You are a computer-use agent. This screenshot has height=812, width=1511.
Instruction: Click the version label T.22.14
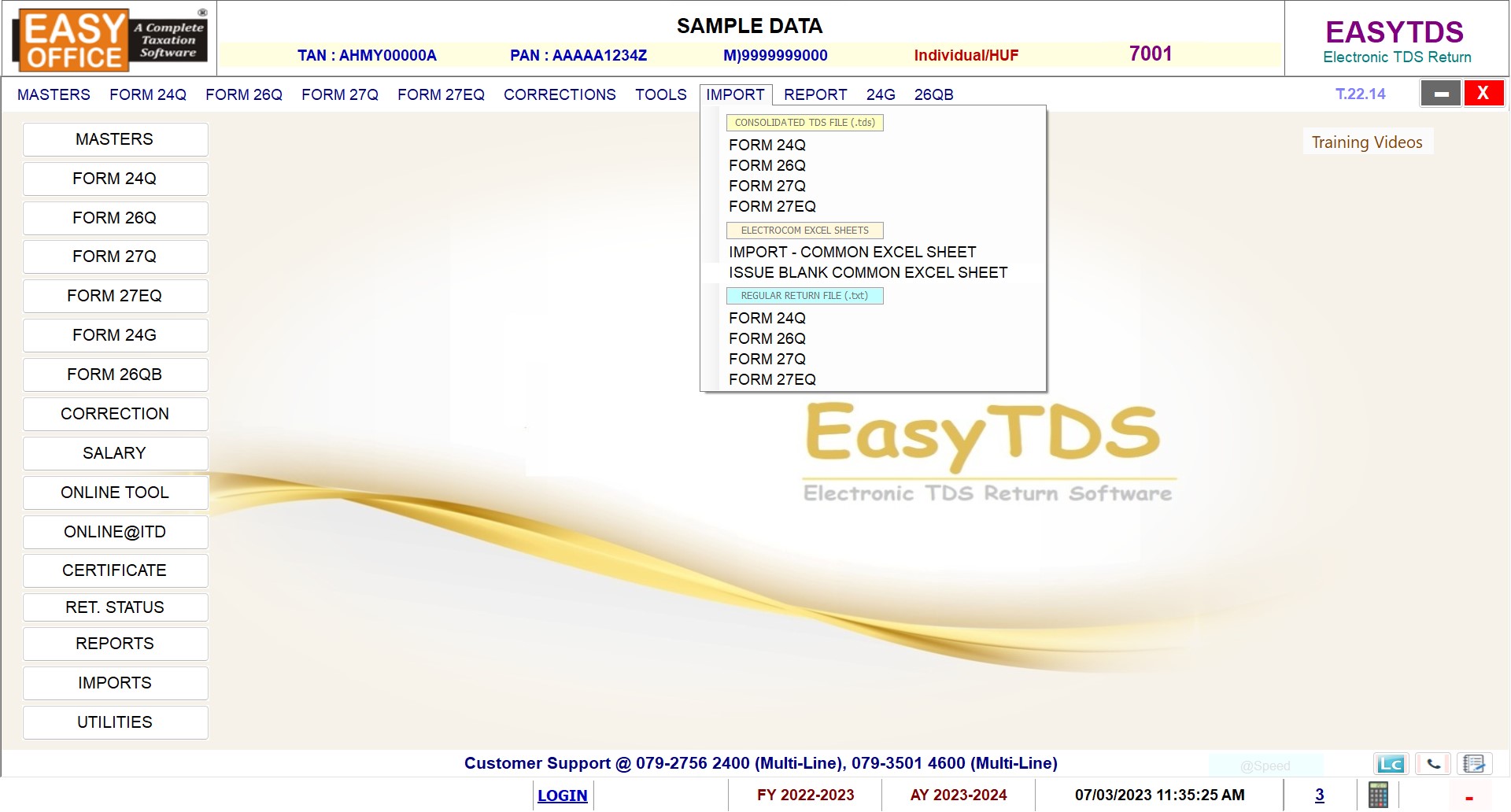click(x=1360, y=94)
